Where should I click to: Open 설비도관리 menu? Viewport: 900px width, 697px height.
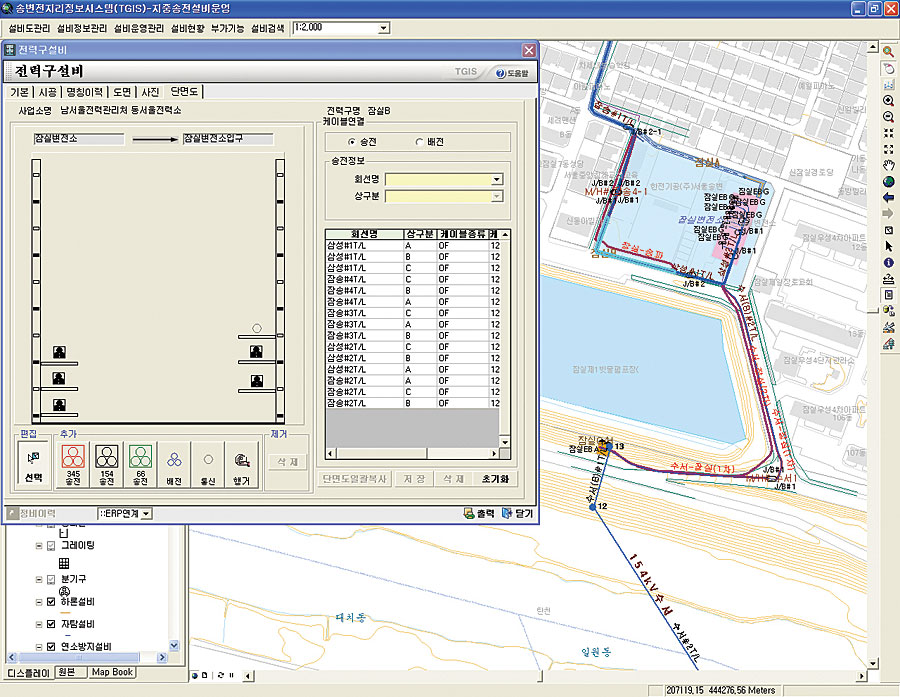[x=29, y=28]
